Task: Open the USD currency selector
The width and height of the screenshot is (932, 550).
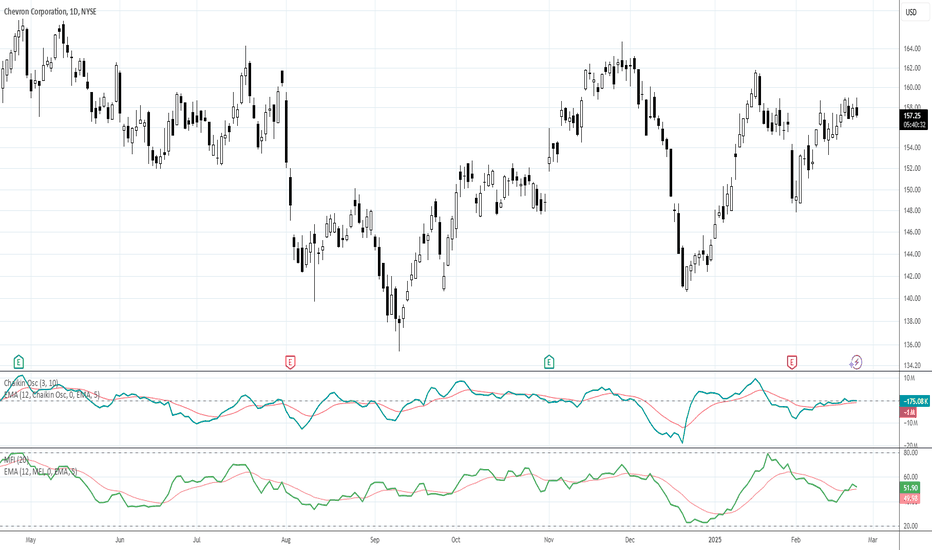Action: 911,12
